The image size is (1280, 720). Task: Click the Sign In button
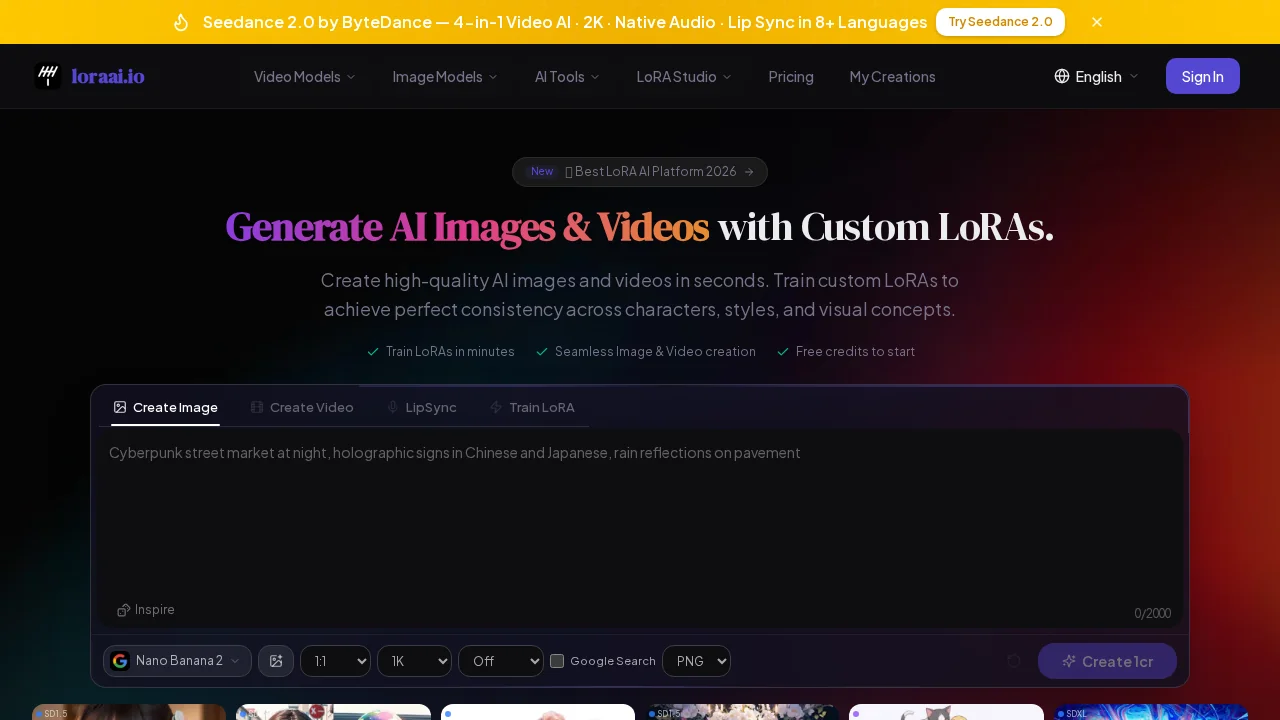pos(1202,76)
